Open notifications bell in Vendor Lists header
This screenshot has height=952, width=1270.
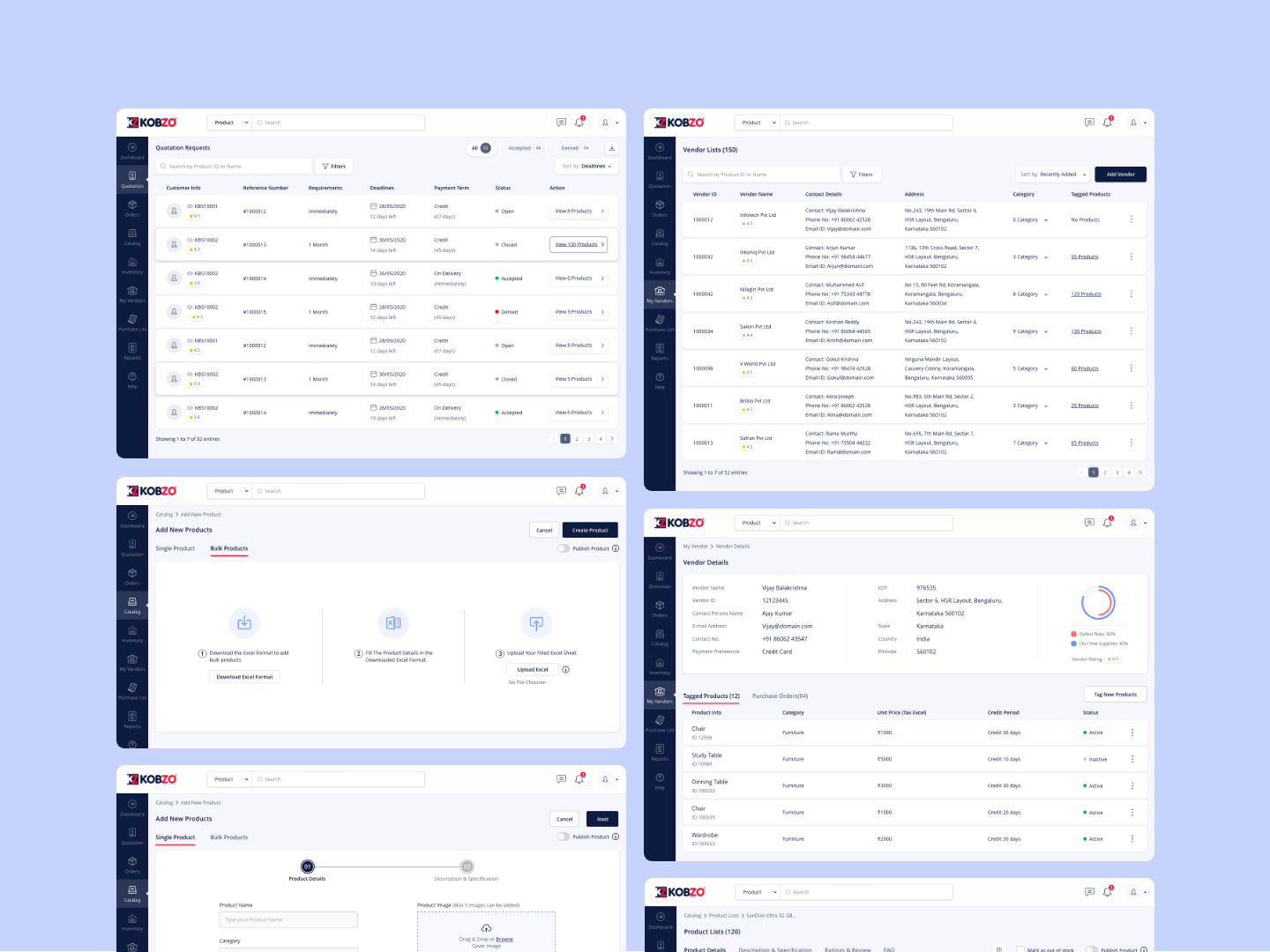(1108, 123)
